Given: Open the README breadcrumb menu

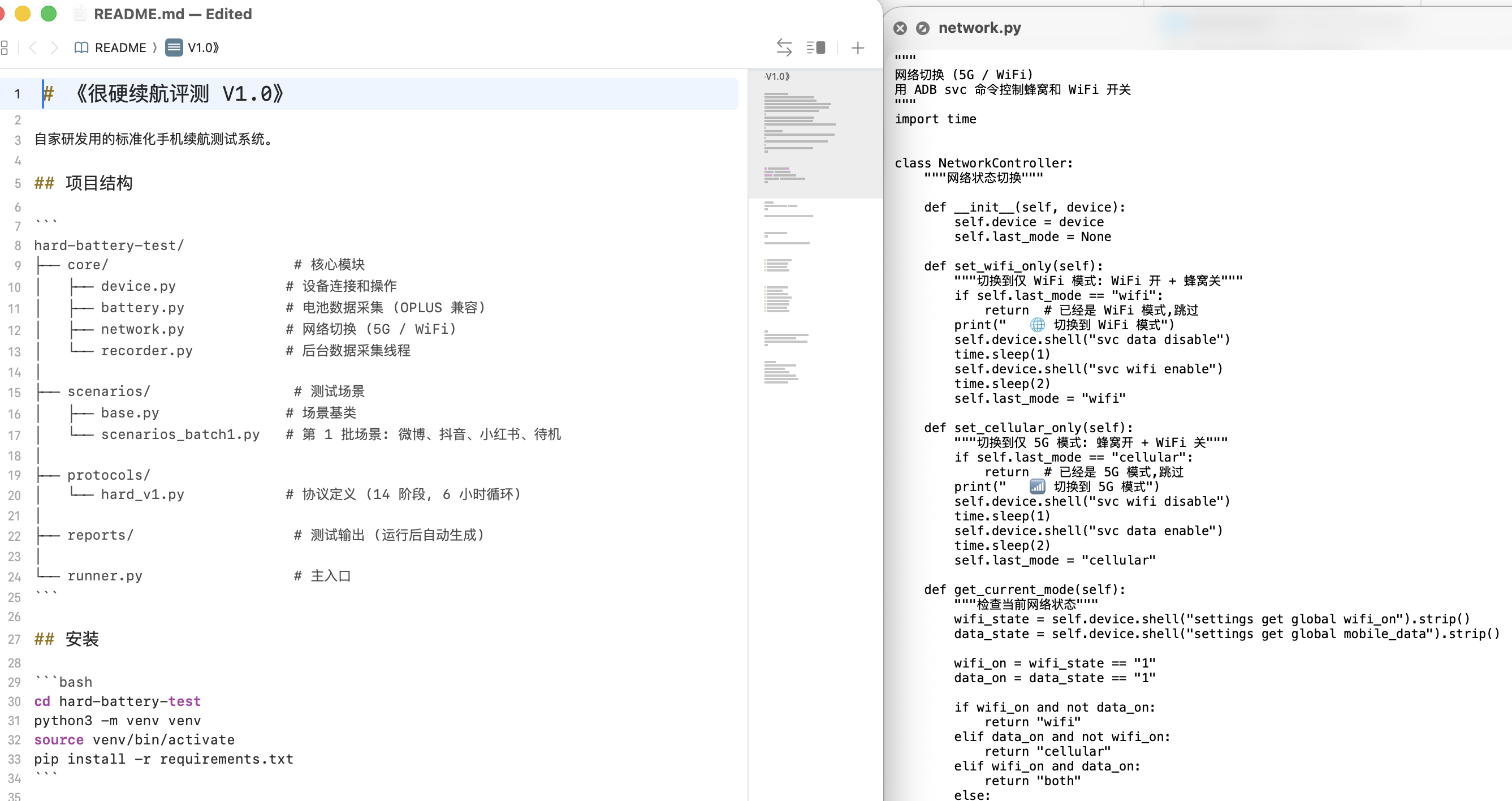Looking at the screenshot, I should [120, 48].
